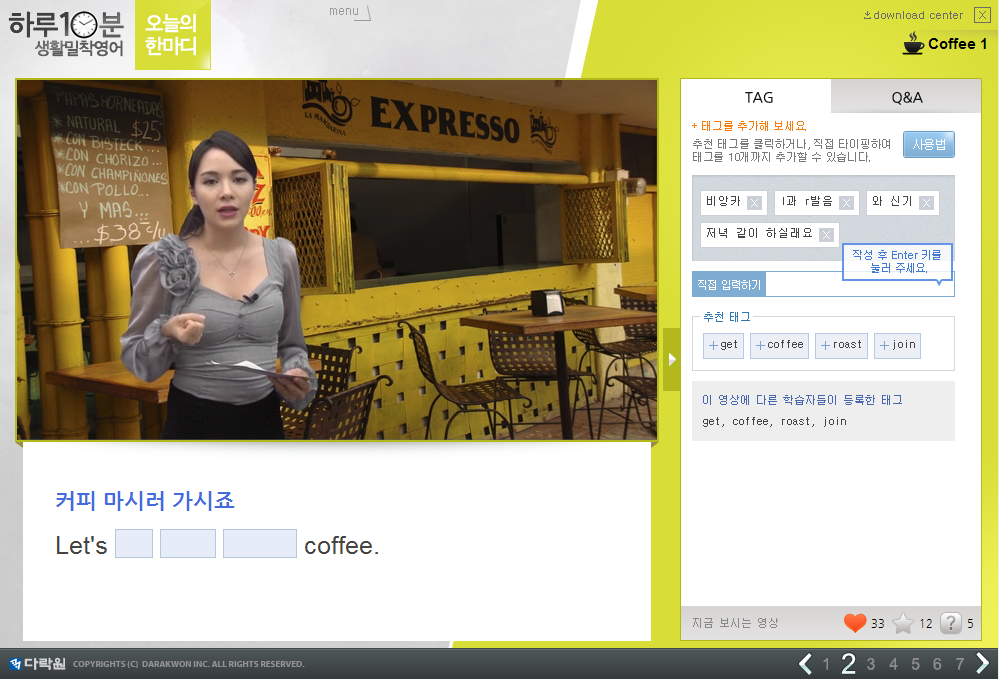Select the TAG tab

click(758, 97)
